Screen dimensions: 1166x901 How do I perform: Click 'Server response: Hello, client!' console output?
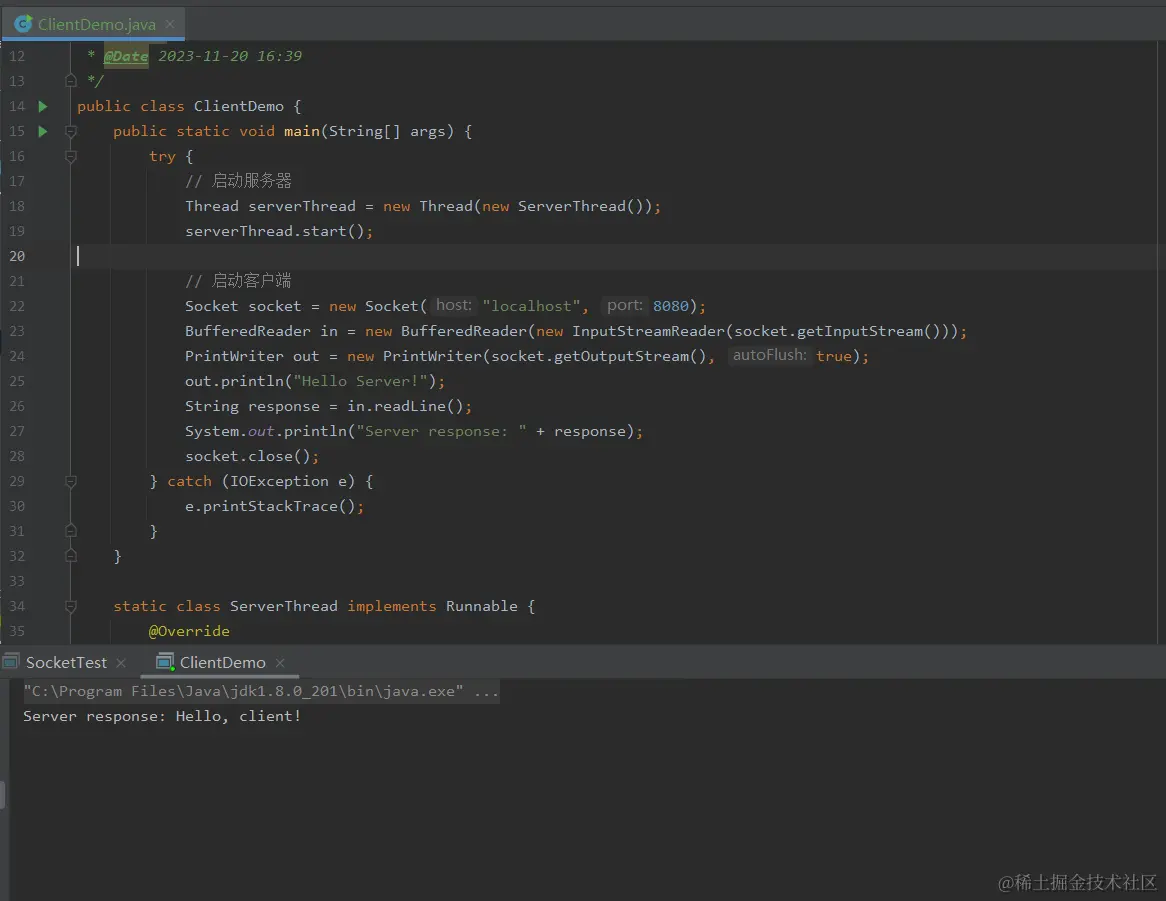click(162, 717)
